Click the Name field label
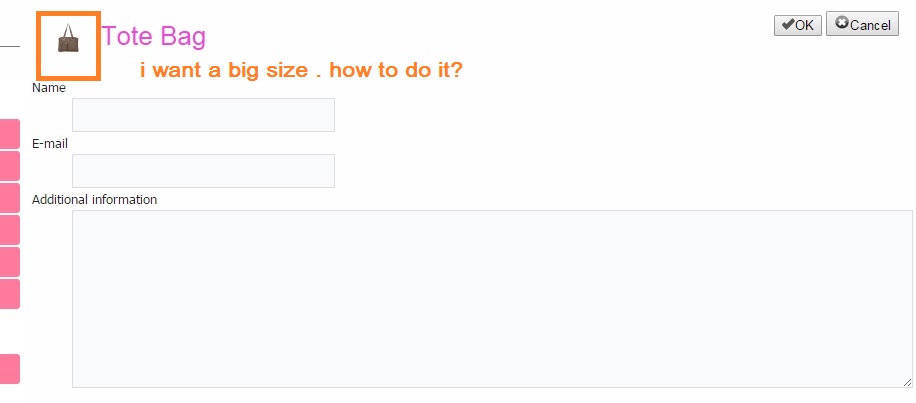Image resolution: width=916 pixels, height=403 pixels. 49,88
